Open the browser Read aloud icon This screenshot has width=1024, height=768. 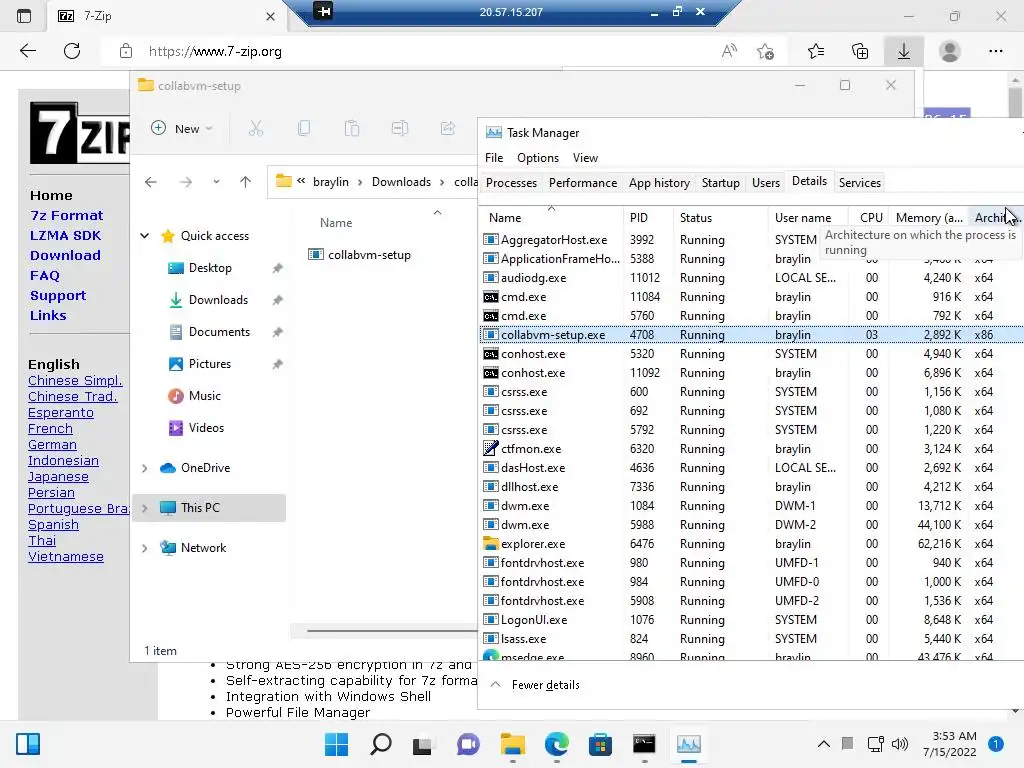pyautogui.click(x=729, y=51)
